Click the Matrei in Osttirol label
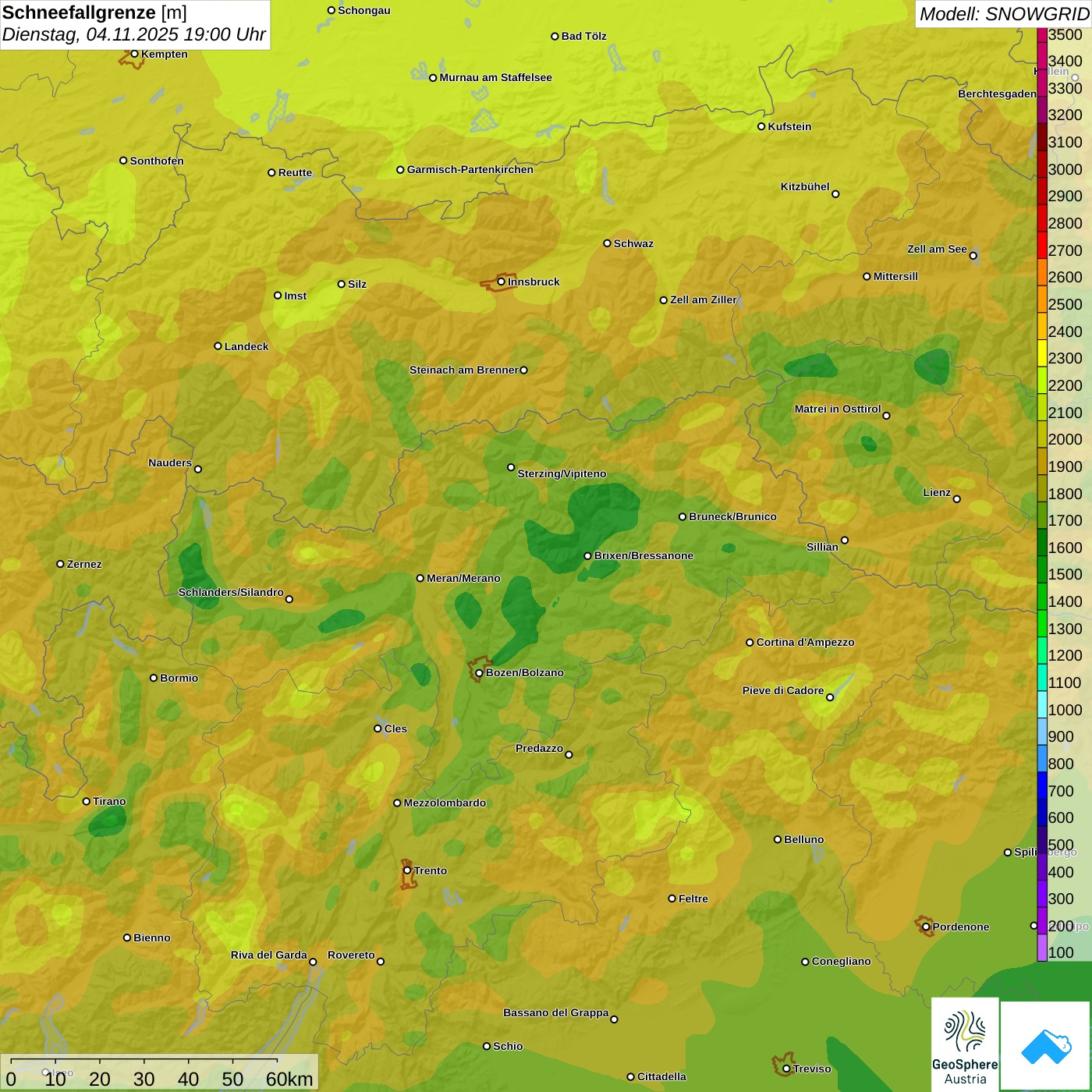The width and height of the screenshot is (1092, 1092). [x=838, y=409]
